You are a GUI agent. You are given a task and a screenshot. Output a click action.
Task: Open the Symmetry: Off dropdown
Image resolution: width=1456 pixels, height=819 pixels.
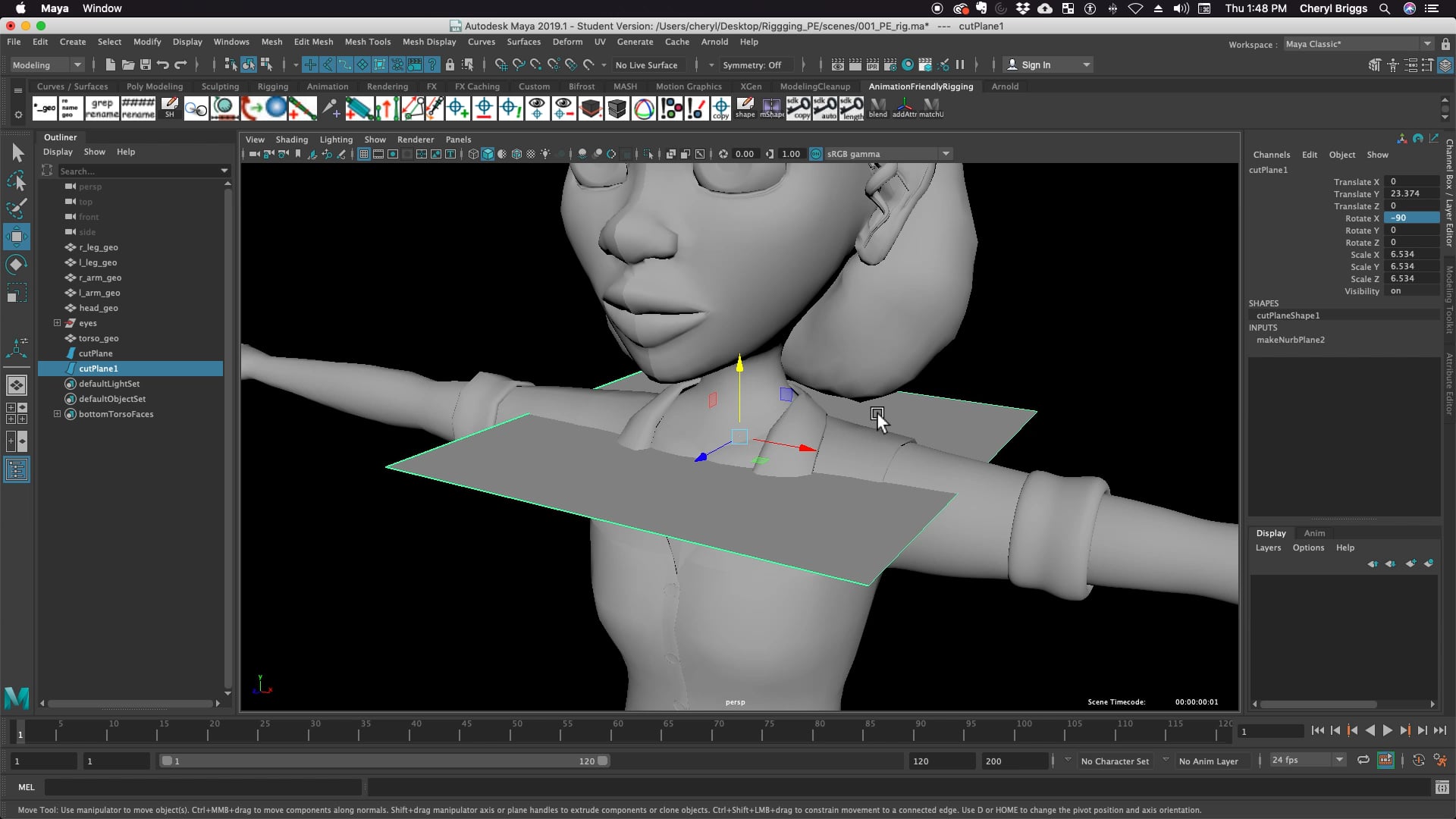coord(758,64)
